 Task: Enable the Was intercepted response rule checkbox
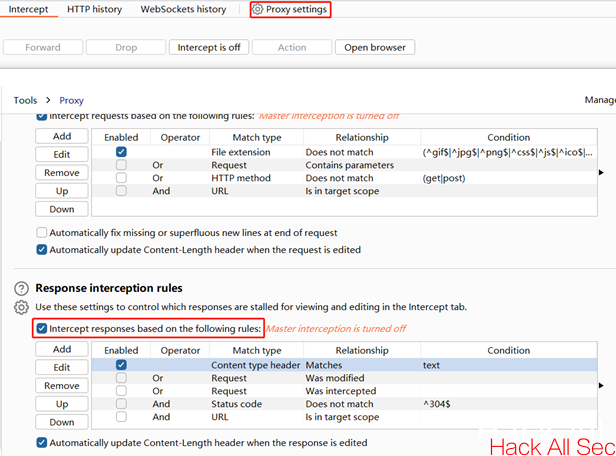[121, 390]
